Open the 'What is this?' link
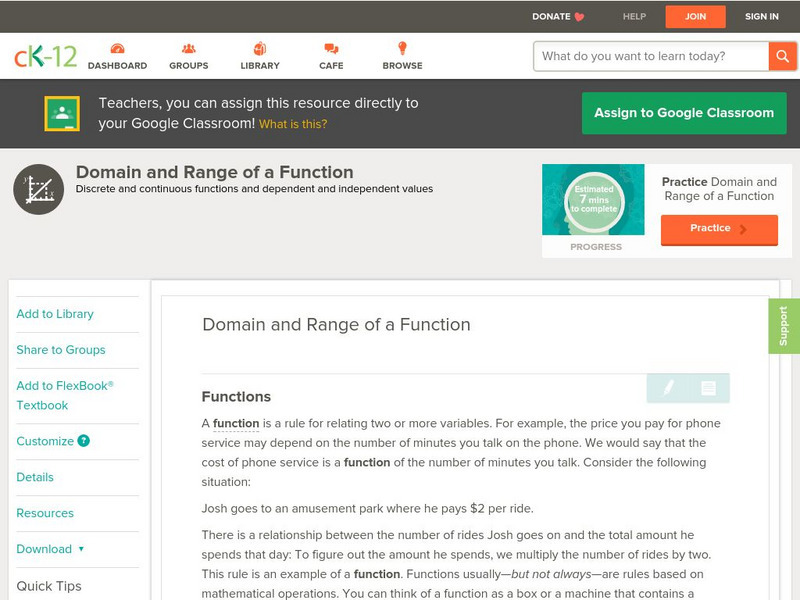This screenshot has width=800, height=600. click(x=293, y=124)
